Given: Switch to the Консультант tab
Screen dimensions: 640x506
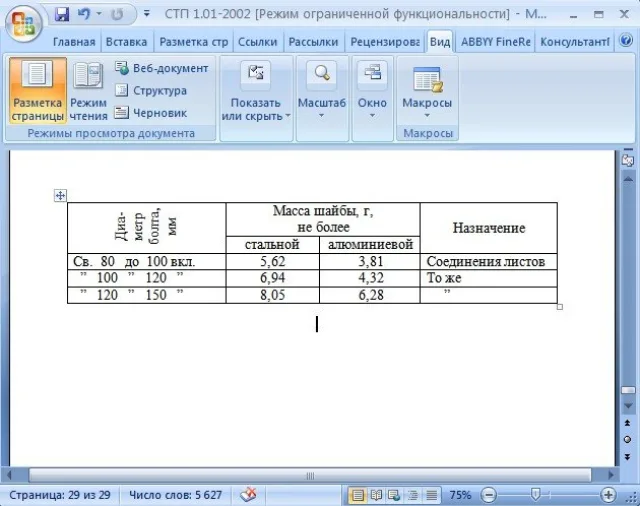Looking at the screenshot, I should 575,42.
